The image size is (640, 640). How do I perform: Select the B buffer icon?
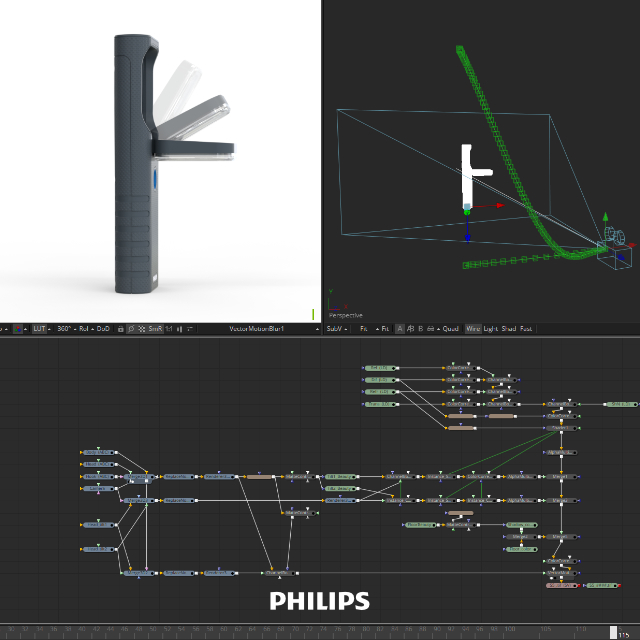(x=421, y=328)
